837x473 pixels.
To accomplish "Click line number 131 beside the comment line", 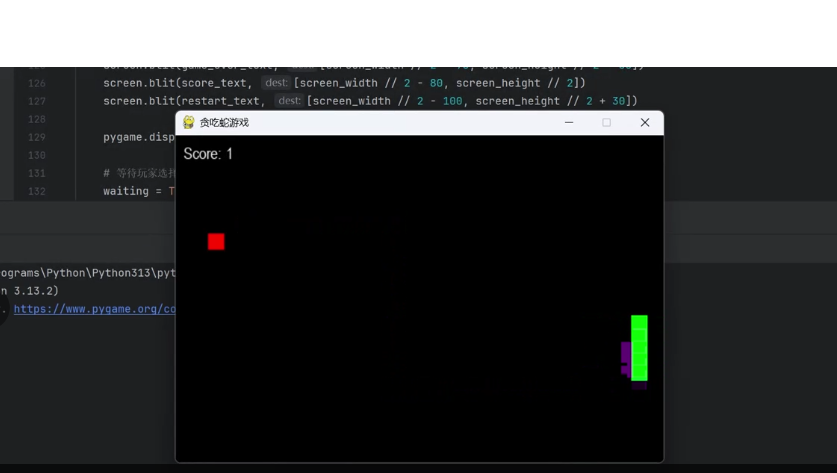I will (36, 173).
